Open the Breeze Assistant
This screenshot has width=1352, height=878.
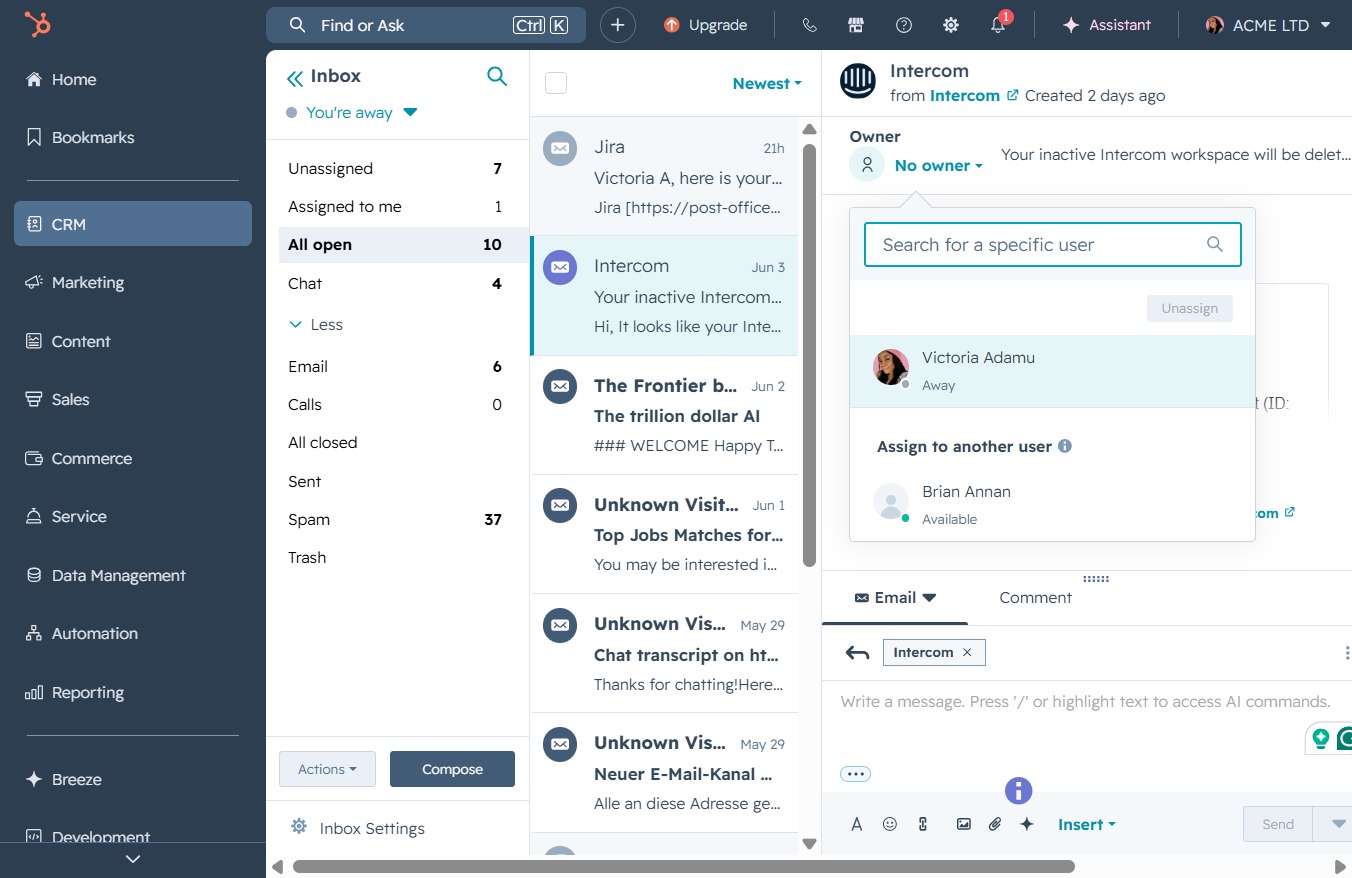[x=1107, y=25]
